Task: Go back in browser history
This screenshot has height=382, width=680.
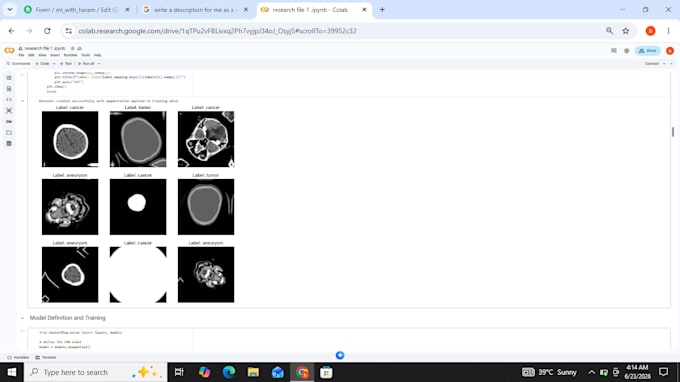Action: pyautogui.click(x=12, y=31)
